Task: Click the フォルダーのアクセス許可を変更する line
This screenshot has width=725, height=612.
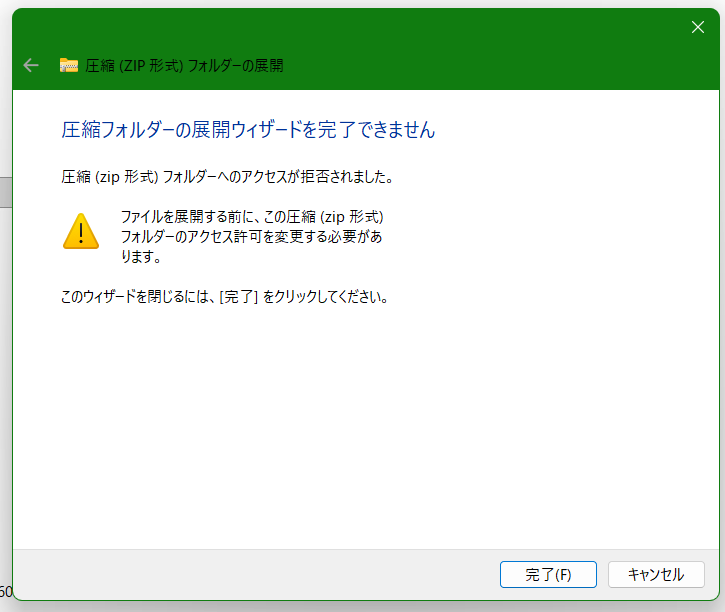Action: [252, 236]
